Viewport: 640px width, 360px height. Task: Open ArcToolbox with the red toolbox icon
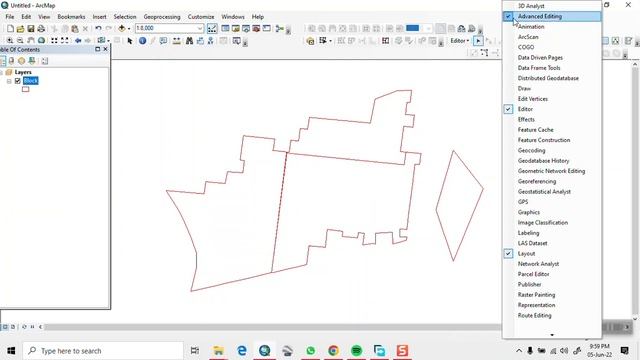pyautogui.click(x=256, y=29)
